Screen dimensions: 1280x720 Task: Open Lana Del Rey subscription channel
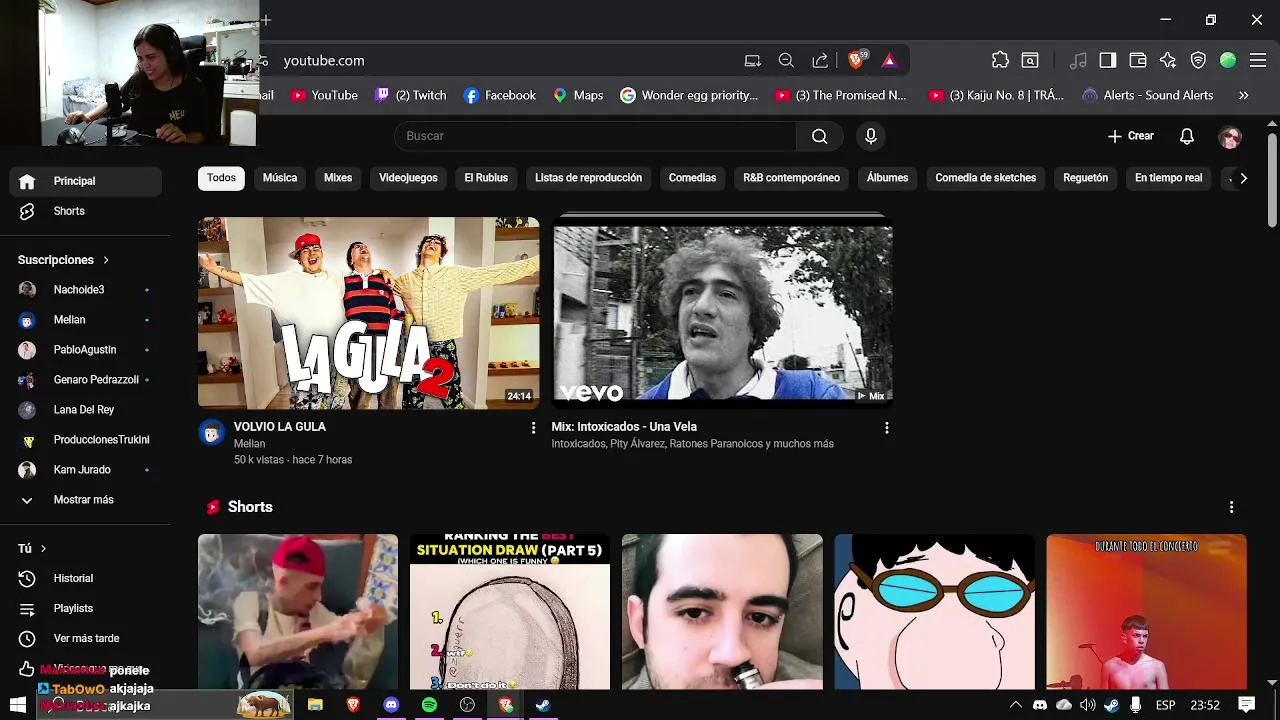(85, 410)
